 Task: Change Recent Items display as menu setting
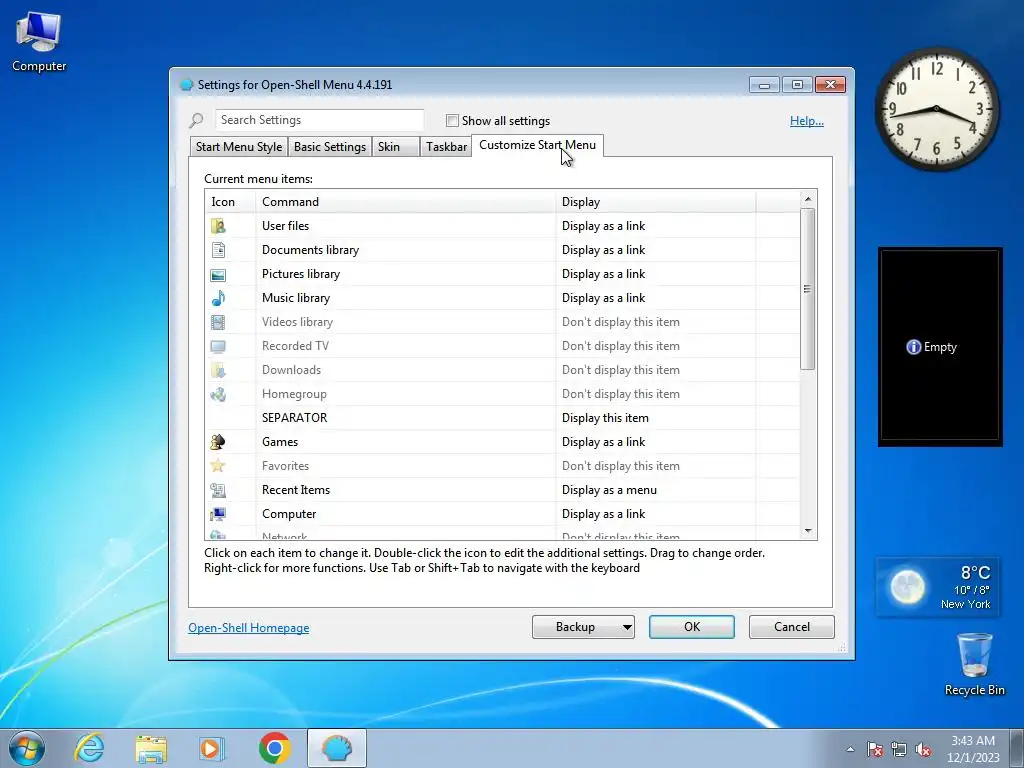609,490
